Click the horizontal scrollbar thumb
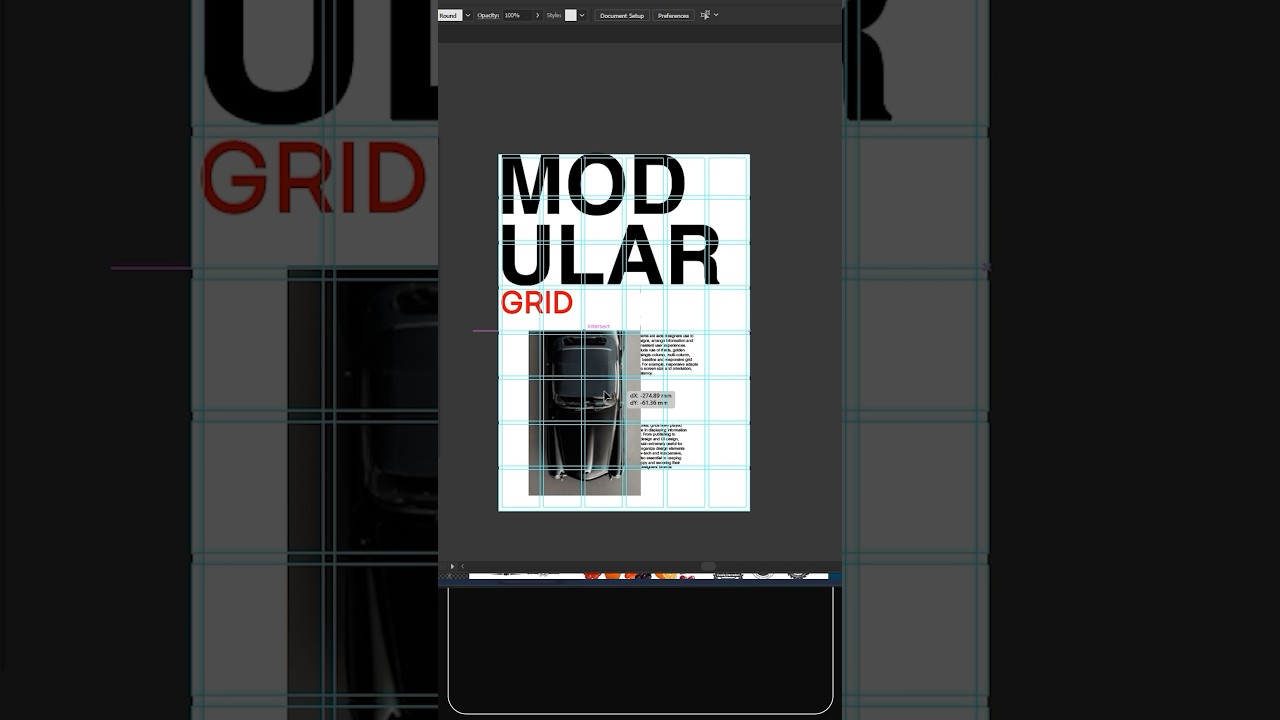 tap(708, 566)
